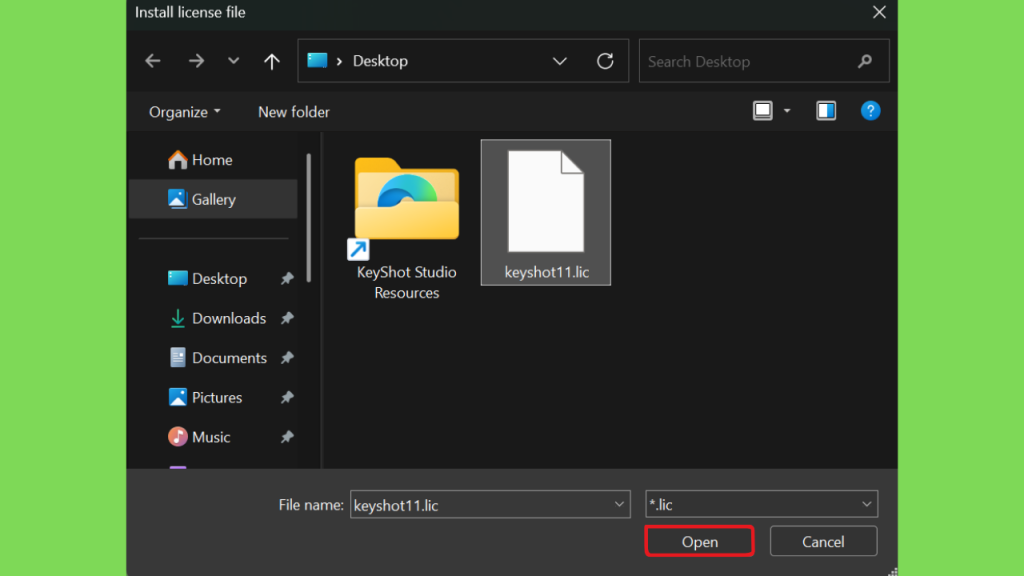Open the Organize menu
Viewport: 1024px width, 576px height.
(x=185, y=112)
